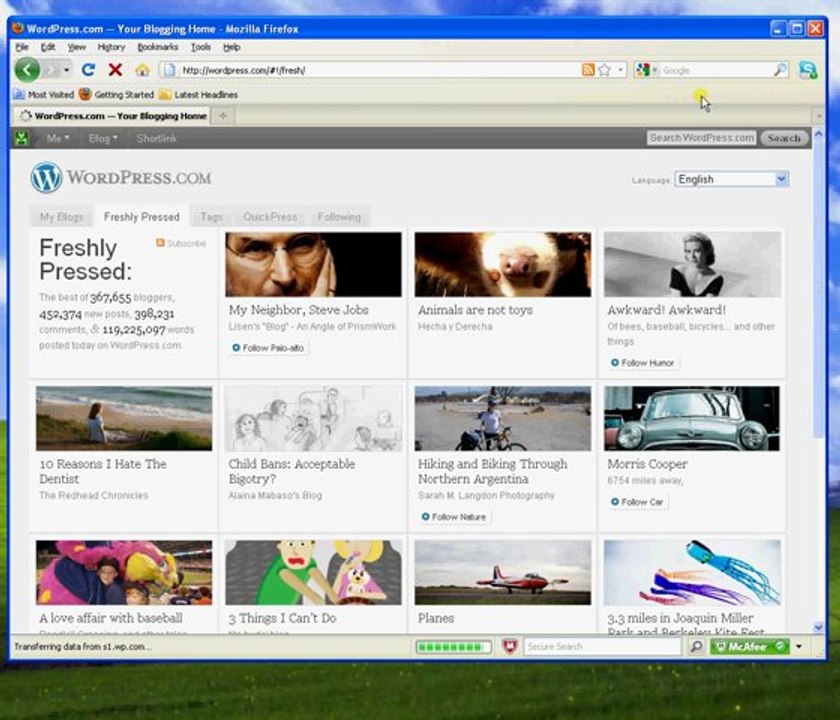Image resolution: width=840 pixels, height=720 pixels.
Task: Open a new tab with the plus button
Action: (x=223, y=116)
